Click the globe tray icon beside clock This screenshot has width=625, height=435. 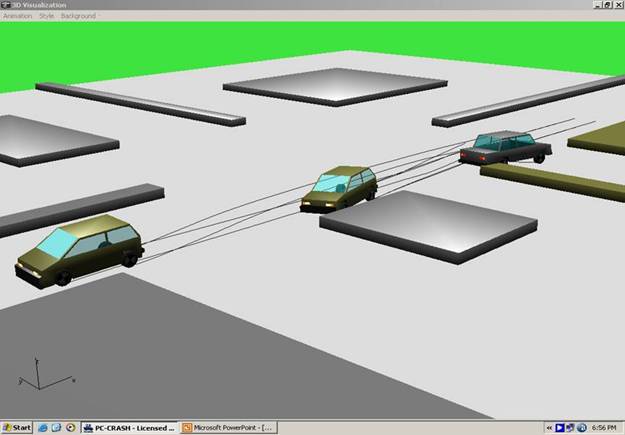(582, 428)
